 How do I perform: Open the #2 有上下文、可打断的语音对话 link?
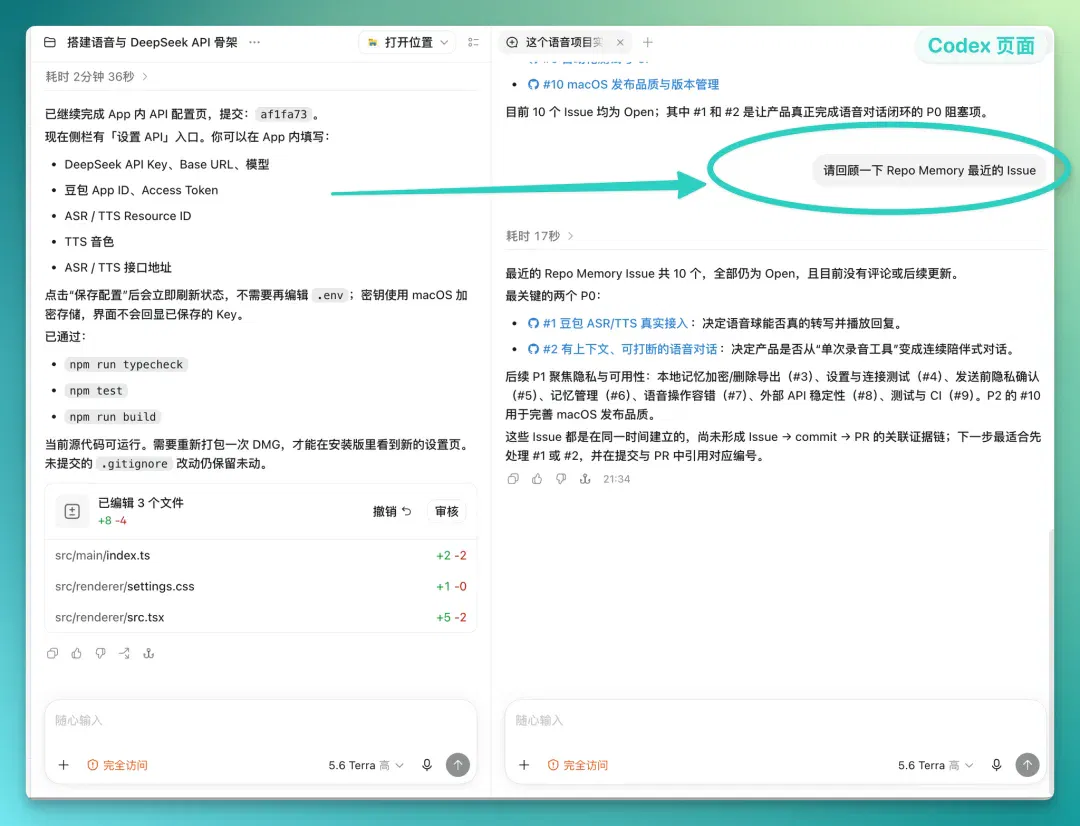click(623, 349)
